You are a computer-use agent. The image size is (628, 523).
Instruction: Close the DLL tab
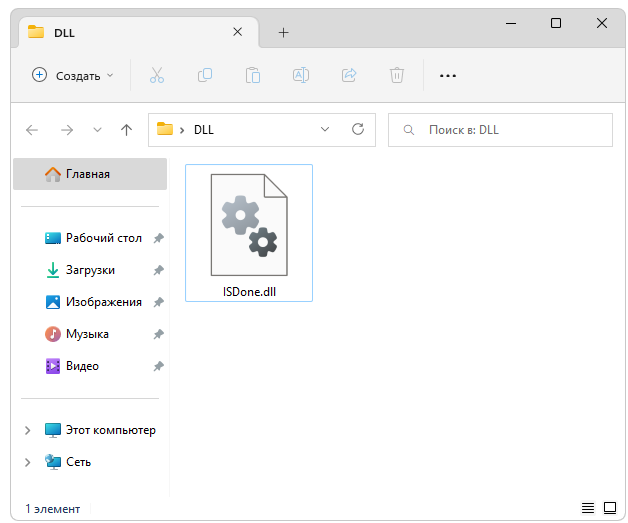point(238,32)
